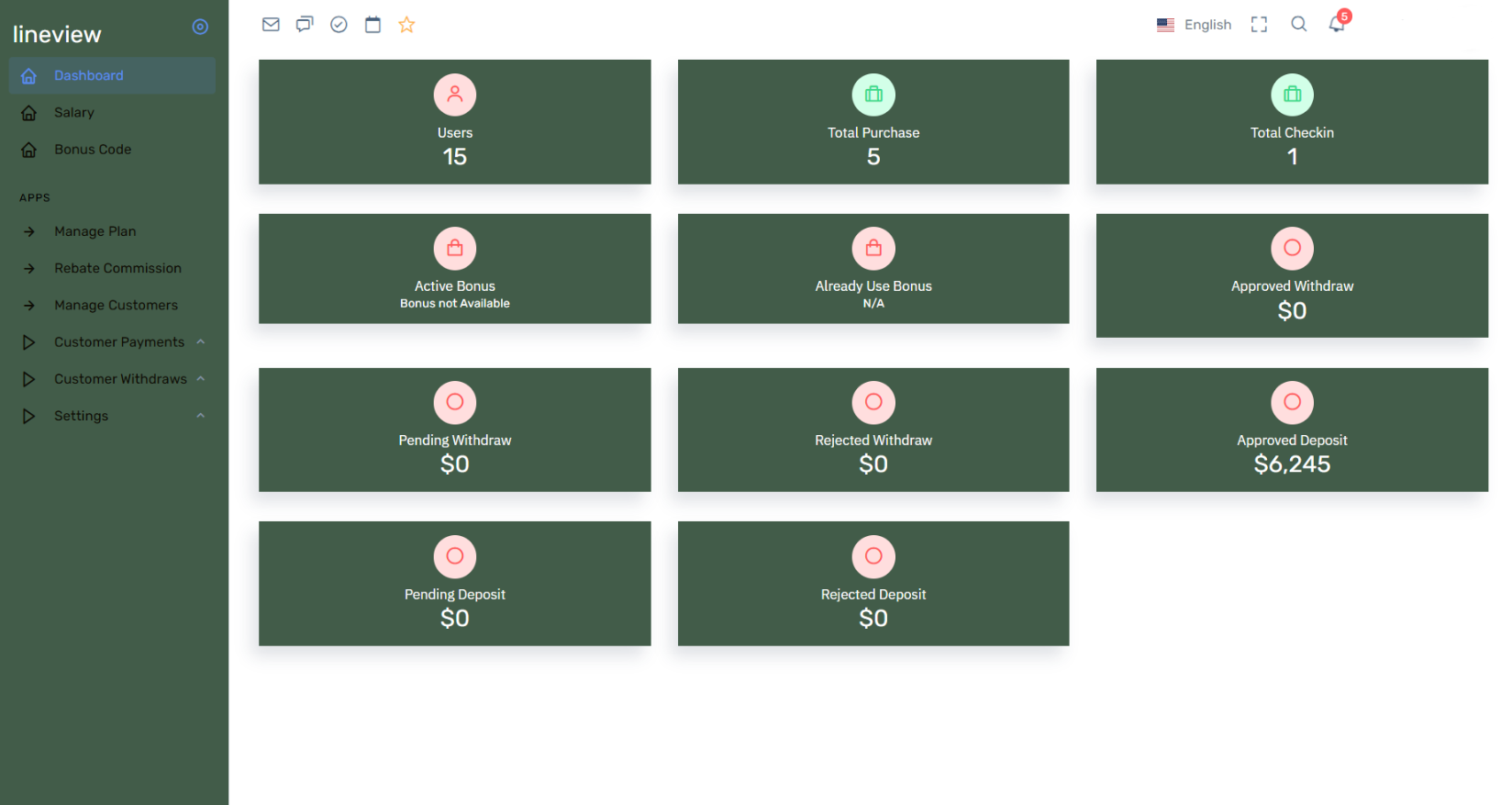The height and width of the screenshot is (805, 1512).
Task: Expand Customer Withdraws submenu
Action: click(x=120, y=379)
